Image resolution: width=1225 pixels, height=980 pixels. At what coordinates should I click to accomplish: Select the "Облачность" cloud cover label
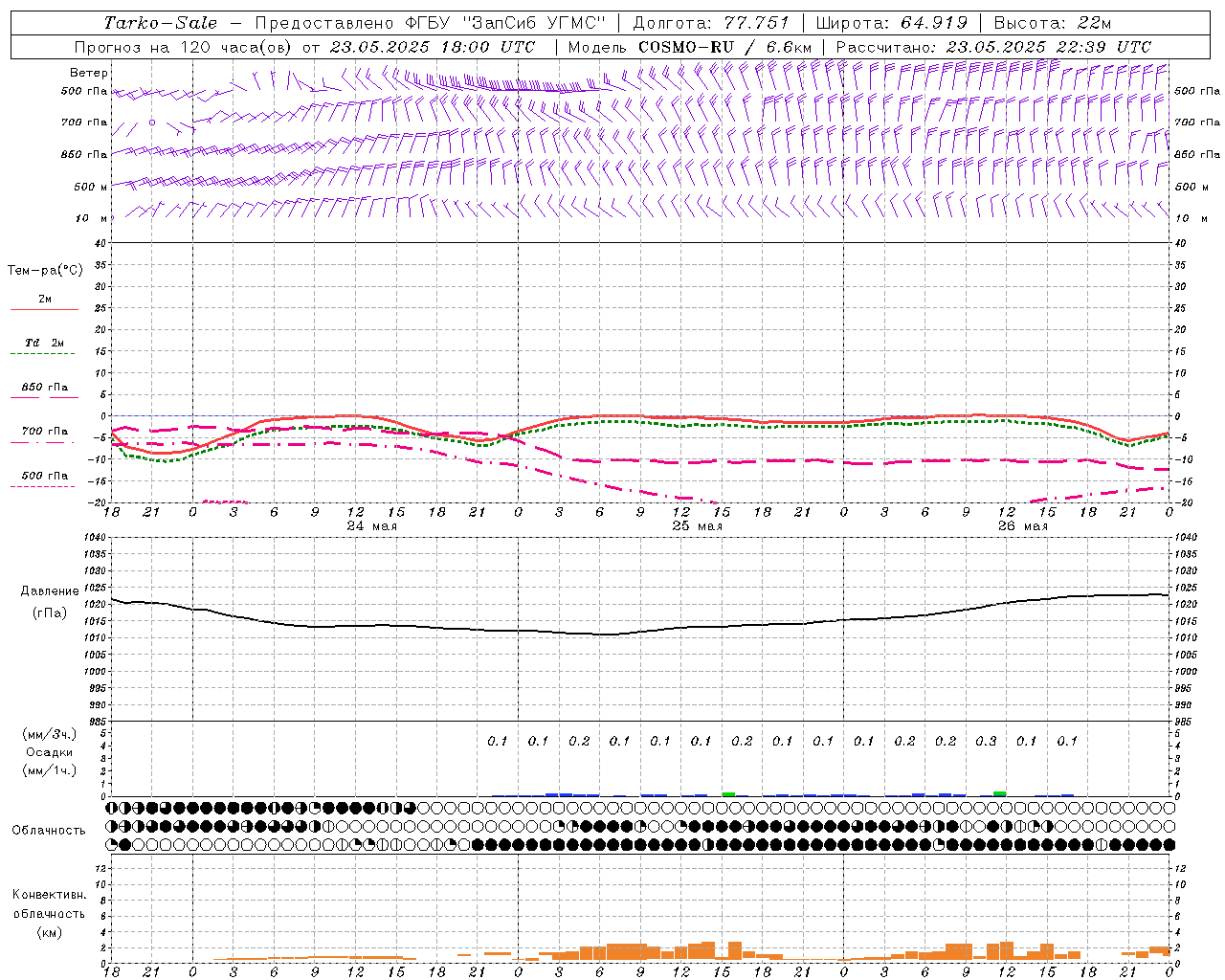[49, 830]
